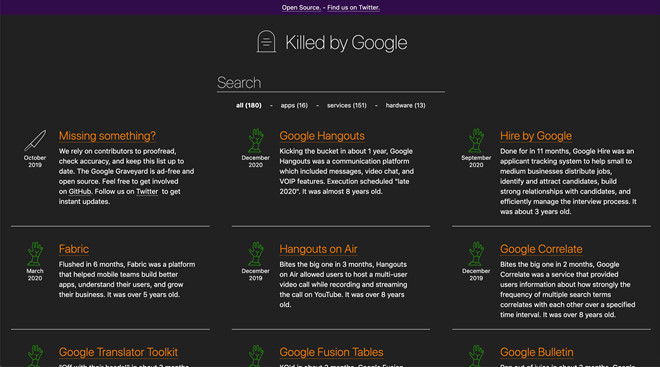Viewport: 660px width, 367px height.
Task: Click the December 2019 date for Hangouts on Air
Action: point(255,274)
